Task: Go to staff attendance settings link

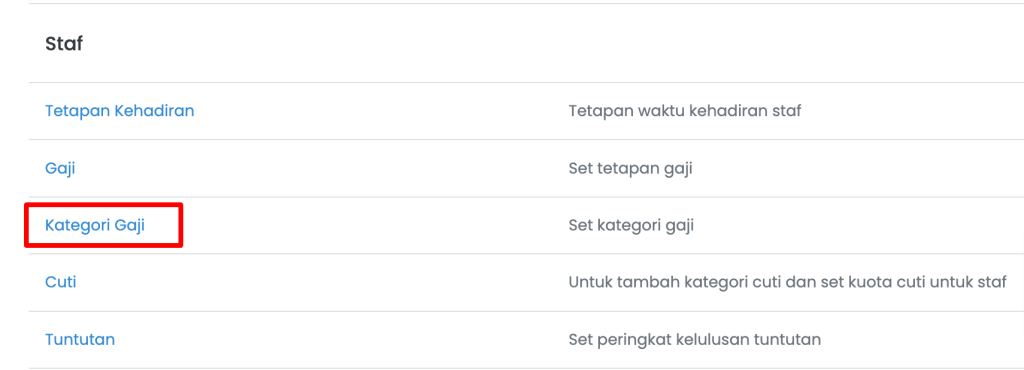Action: 120,111
